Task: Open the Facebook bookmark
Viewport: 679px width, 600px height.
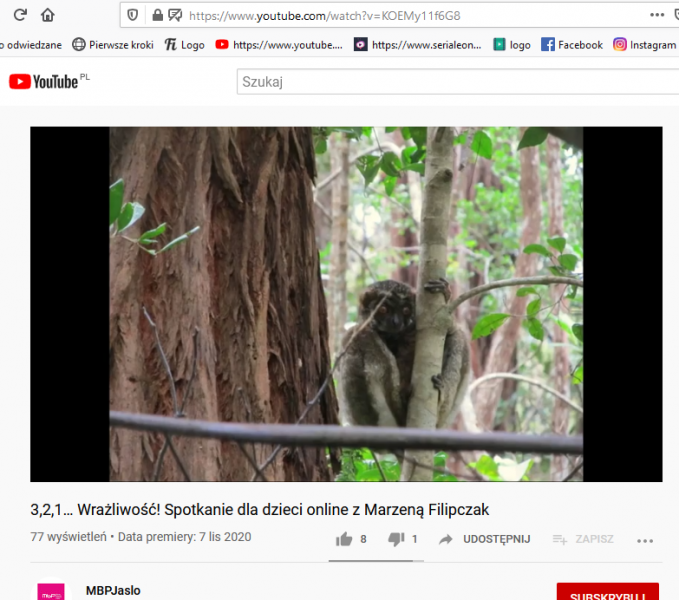Action: pyautogui.click(x=572, y=45)
